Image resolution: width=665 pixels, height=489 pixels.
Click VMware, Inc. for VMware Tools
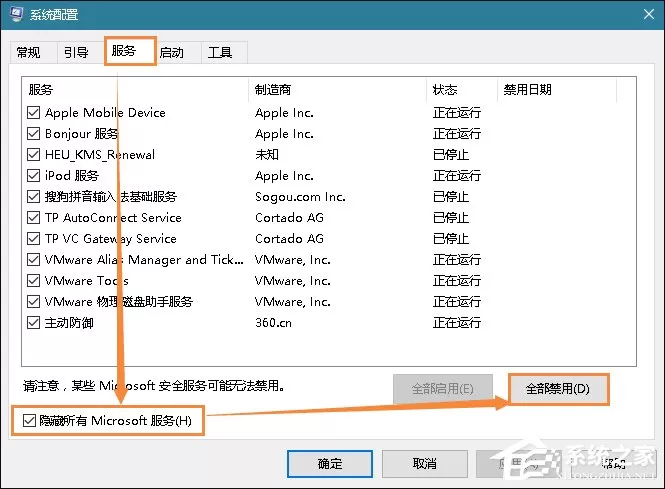(293, 281)
